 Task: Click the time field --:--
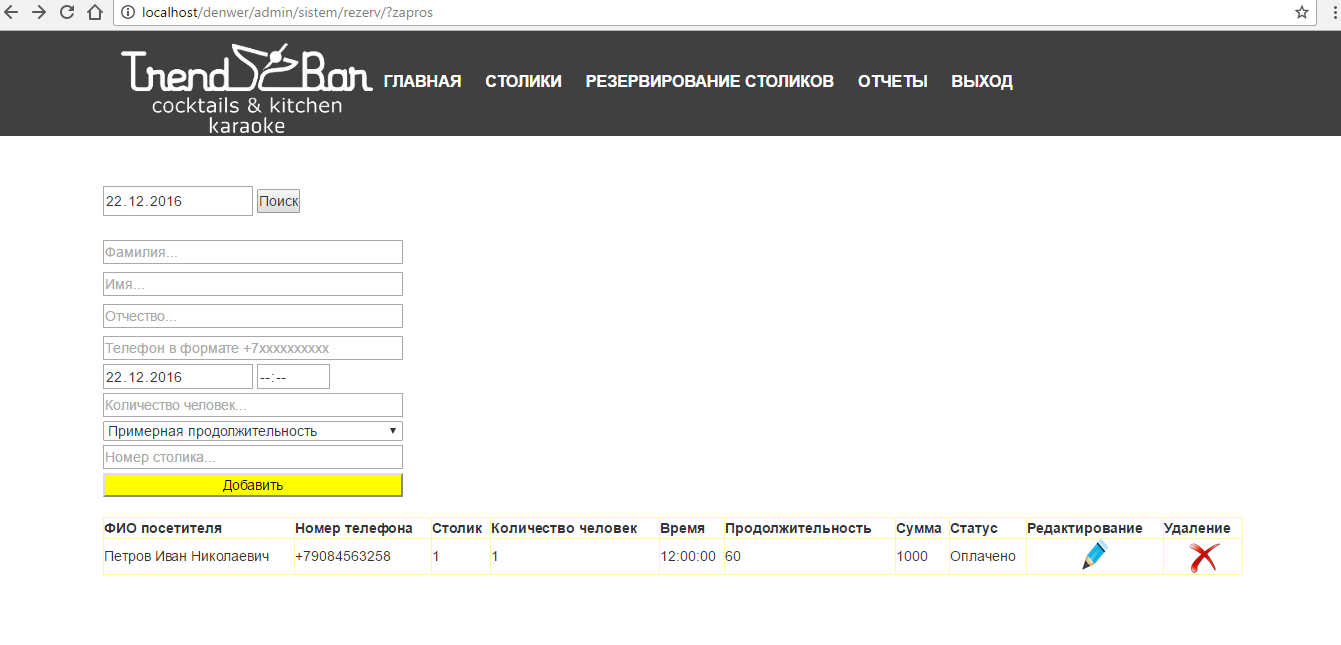pos(293,377)
